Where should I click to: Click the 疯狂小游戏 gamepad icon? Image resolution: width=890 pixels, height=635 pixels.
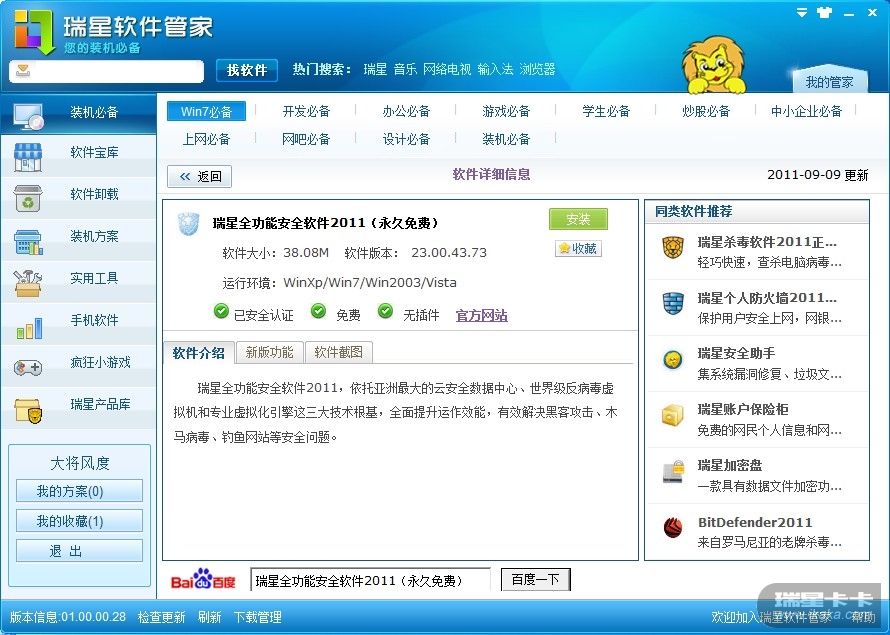click(28, 368)
